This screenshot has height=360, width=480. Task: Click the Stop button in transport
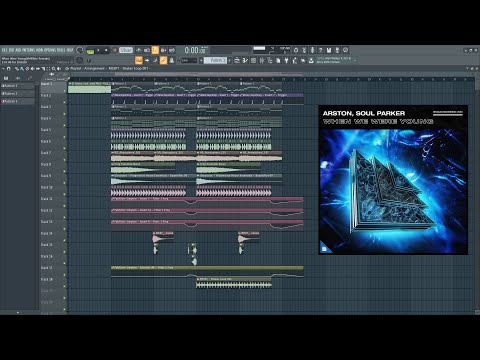pos(106,50)
